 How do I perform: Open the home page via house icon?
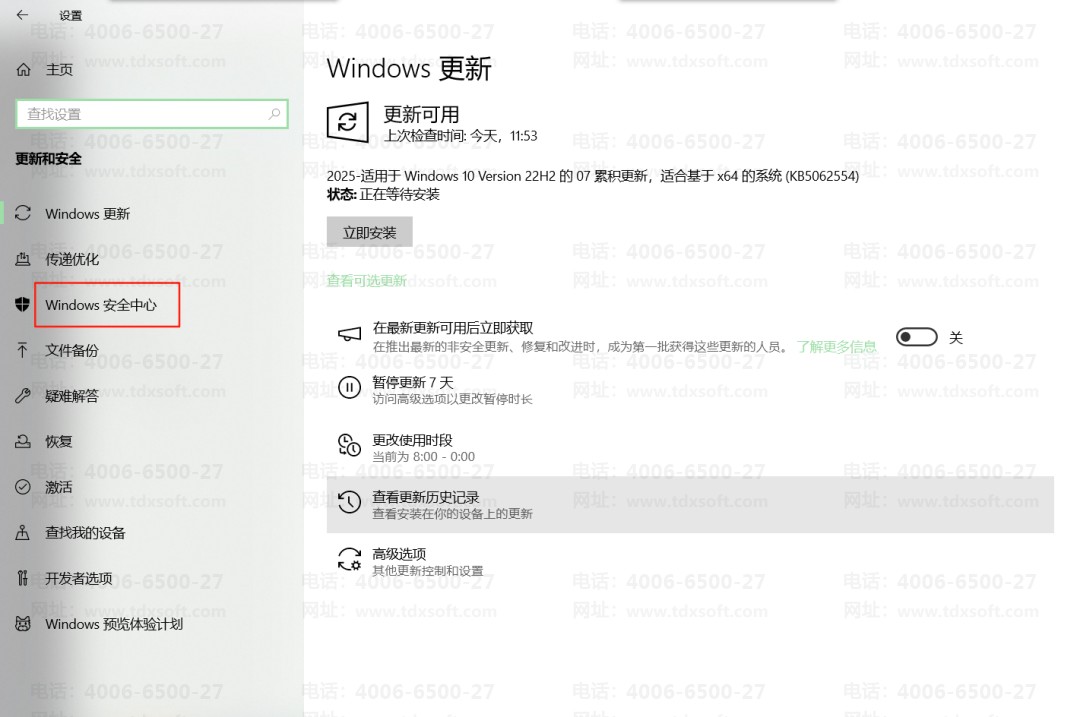pos(23,70)
